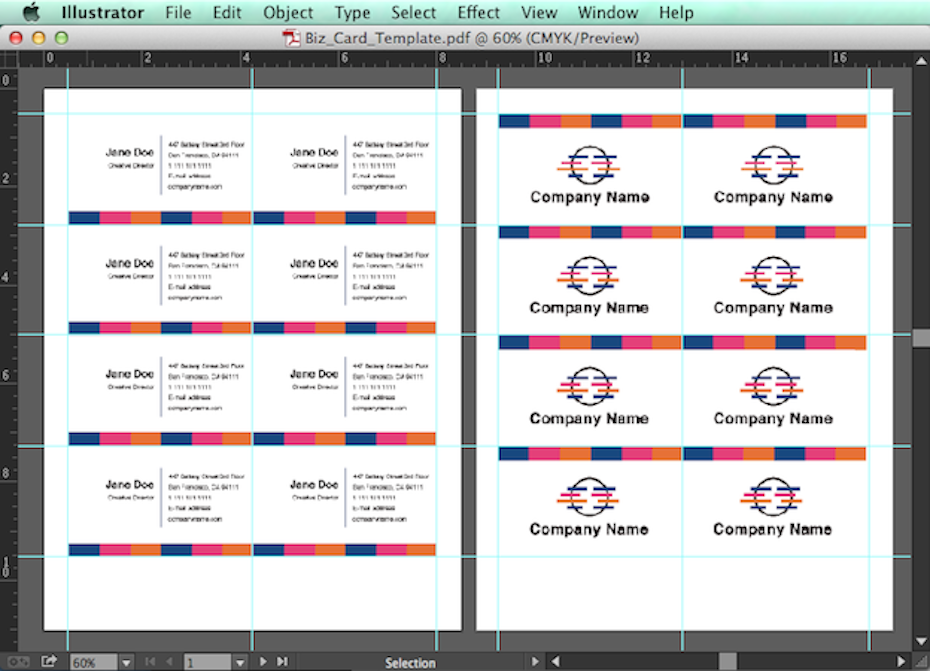
Task: Go to the first artboard
Action: (x=151, y=662)
